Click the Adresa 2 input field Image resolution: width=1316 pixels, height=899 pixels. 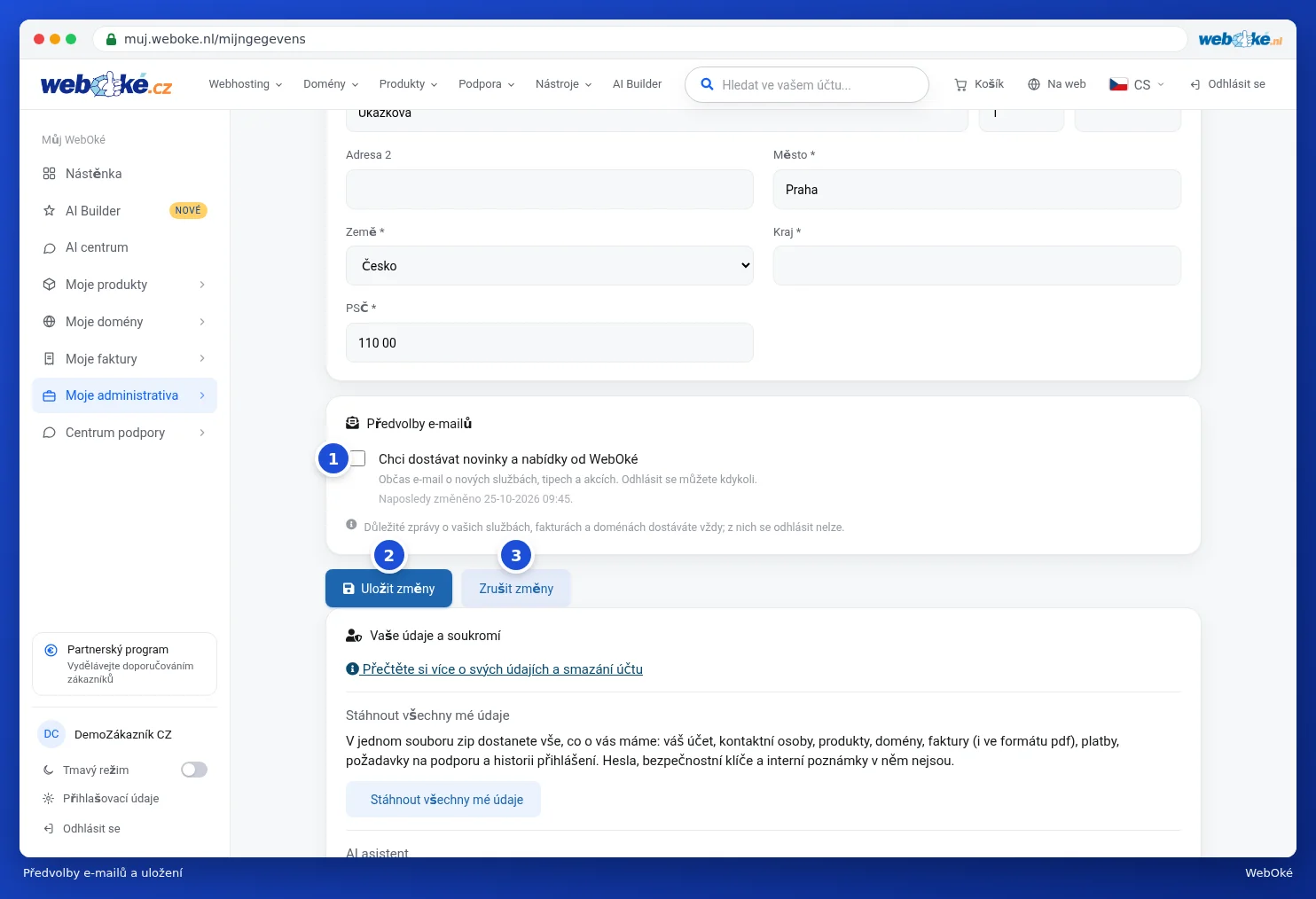pyautogui.click(x=550, y=190)
